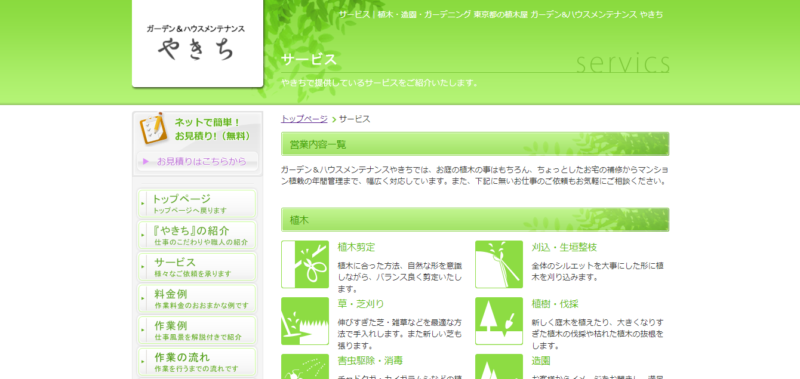
Task: Click the 刈込・生垣整枝 heading link
Action: [x=564, y=247]
